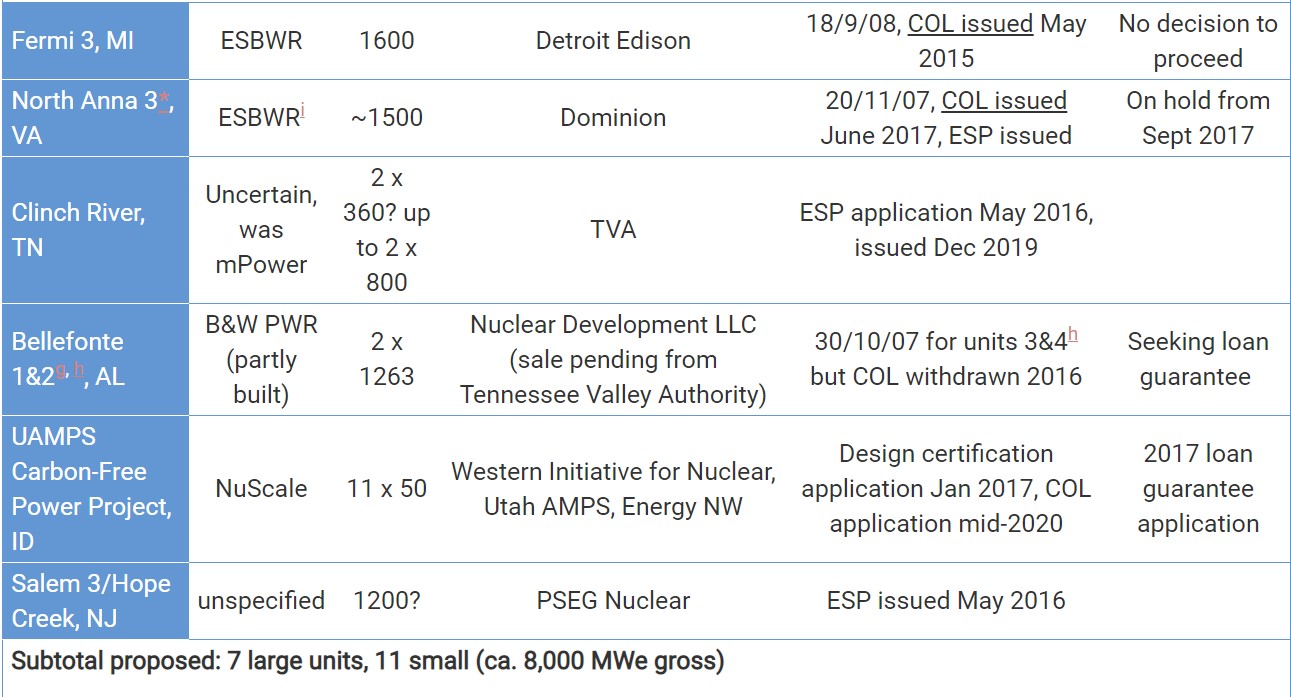The width and height of the screenshot is (1291, 697).
Task: Select the 'Nuclear Development LLC' applicant cell
Action: tap(613, 360)
